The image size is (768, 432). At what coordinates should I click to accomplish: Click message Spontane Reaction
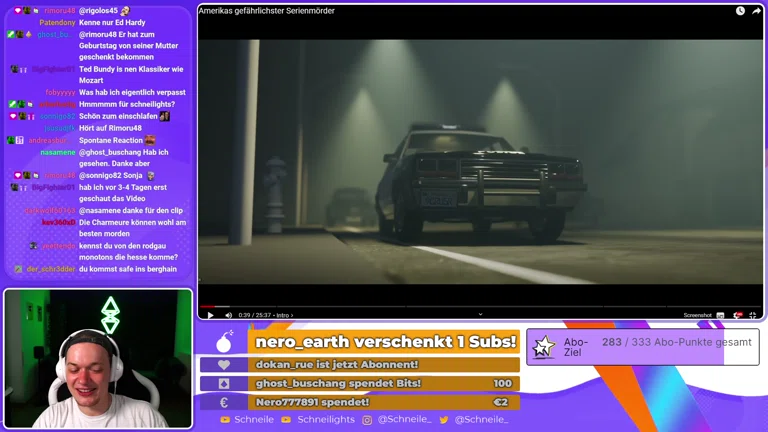point(111,140)
